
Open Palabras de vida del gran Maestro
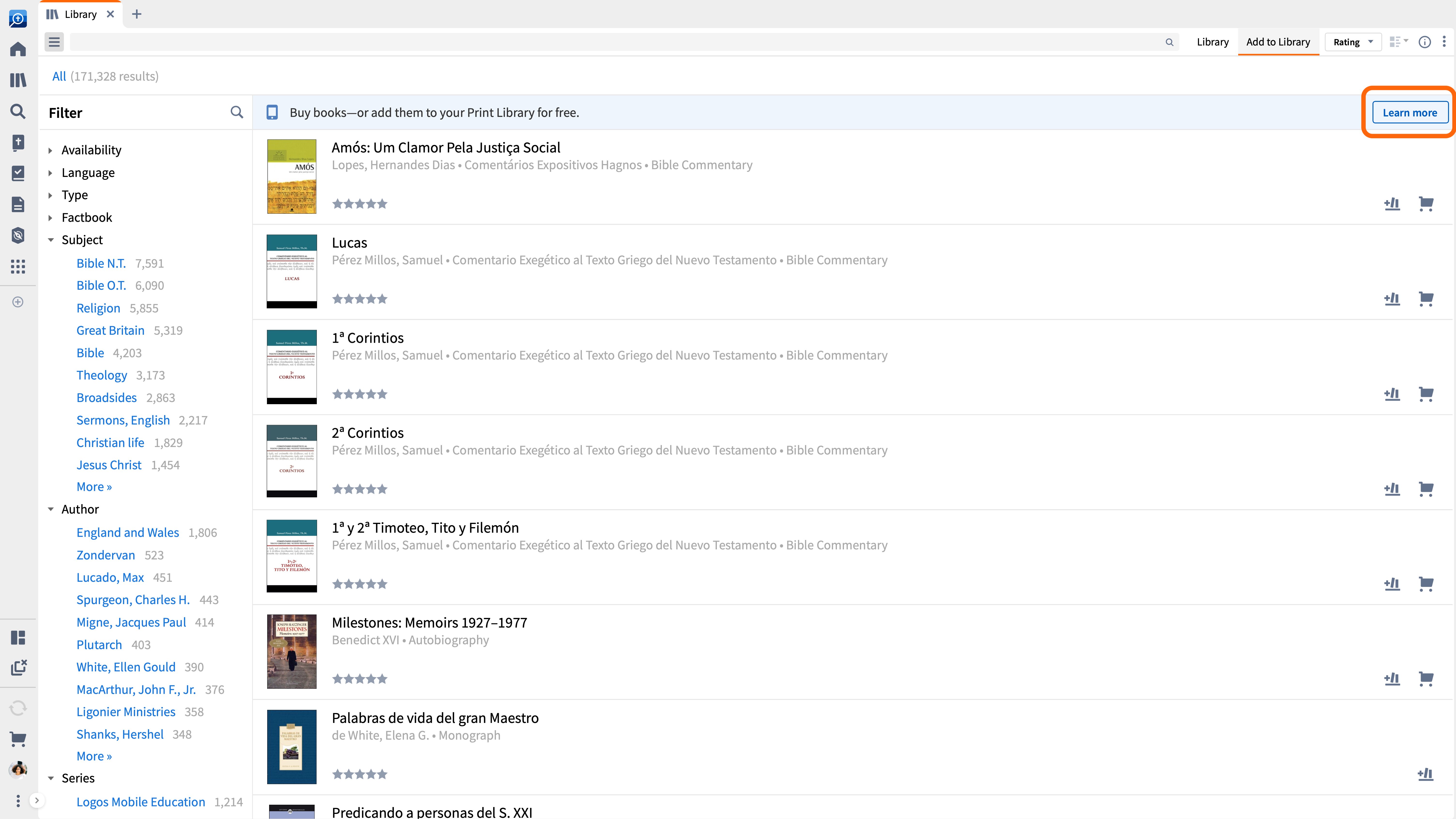click(435, 718)
